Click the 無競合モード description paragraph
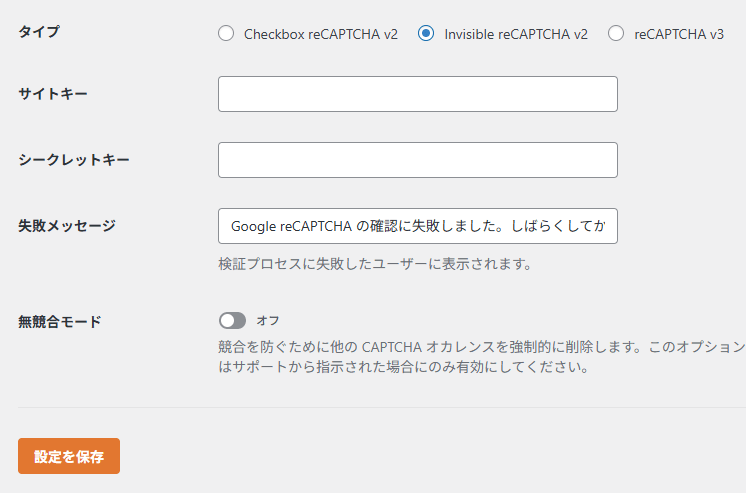The width and height of the screenshot is (746, 493). click(x=480, y=357)
